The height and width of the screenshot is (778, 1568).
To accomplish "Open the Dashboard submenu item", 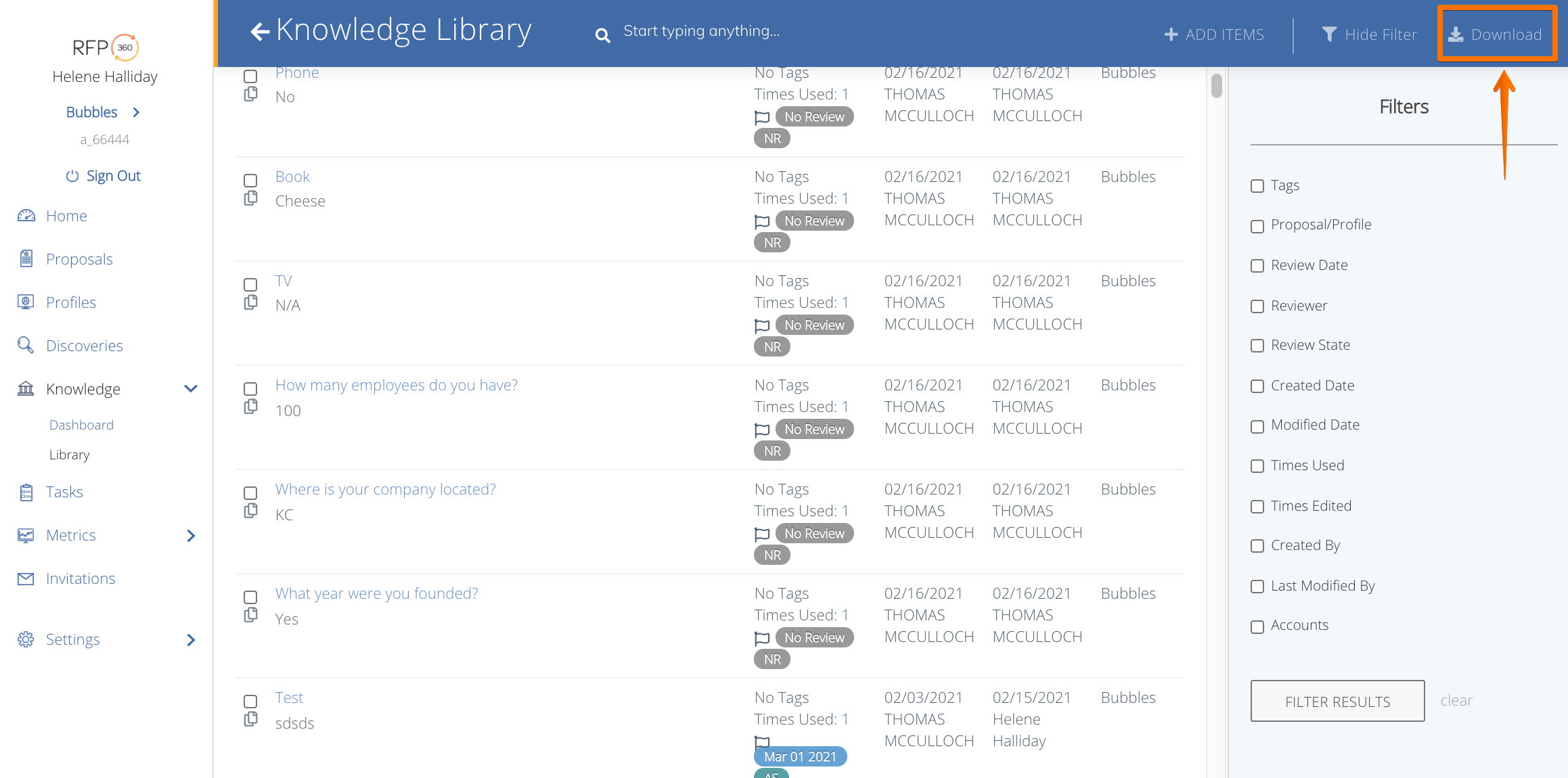I will click(x=81, y=425).
